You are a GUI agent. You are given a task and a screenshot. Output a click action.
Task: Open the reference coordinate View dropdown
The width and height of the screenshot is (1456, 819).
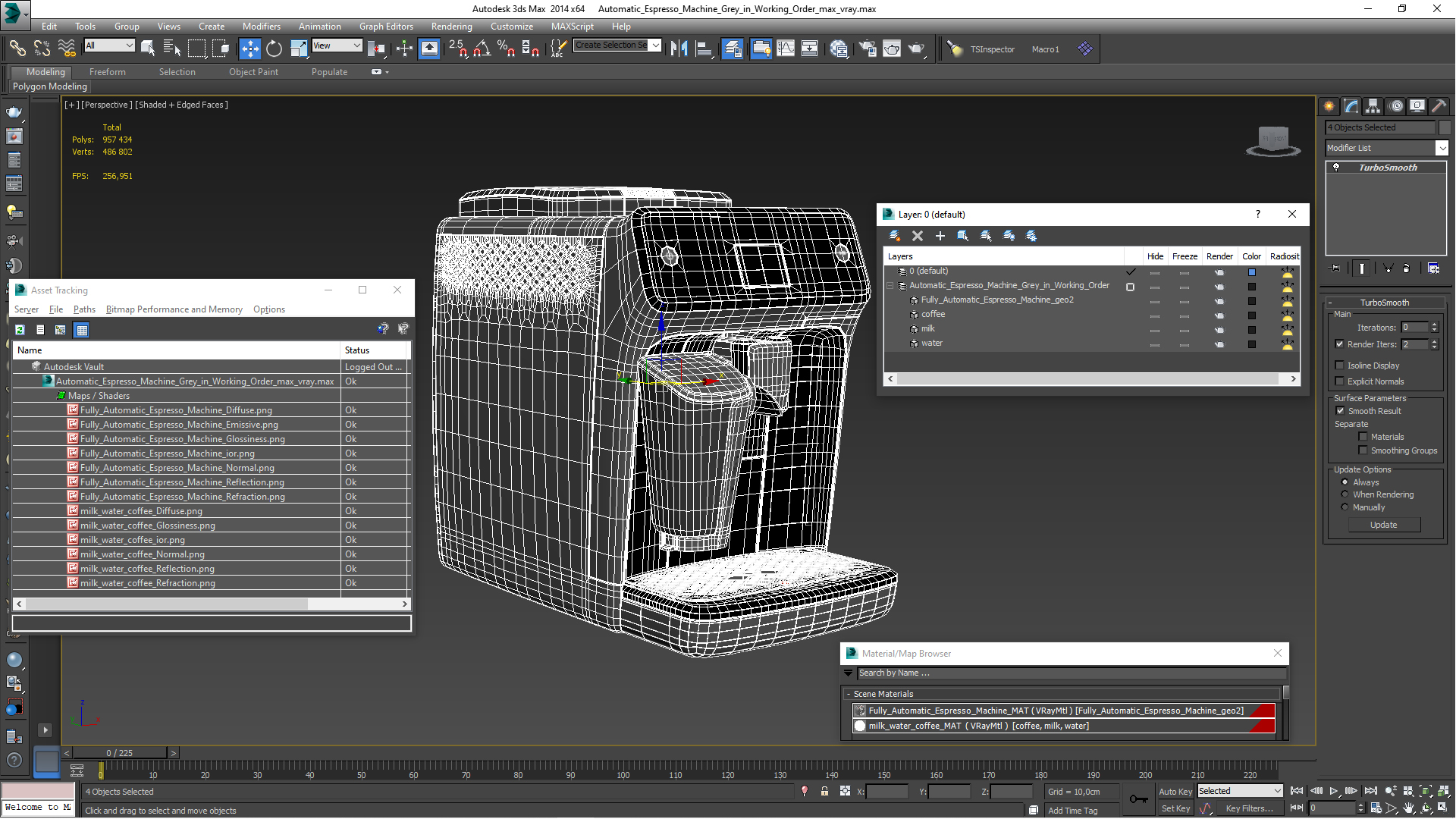(337, 45)
